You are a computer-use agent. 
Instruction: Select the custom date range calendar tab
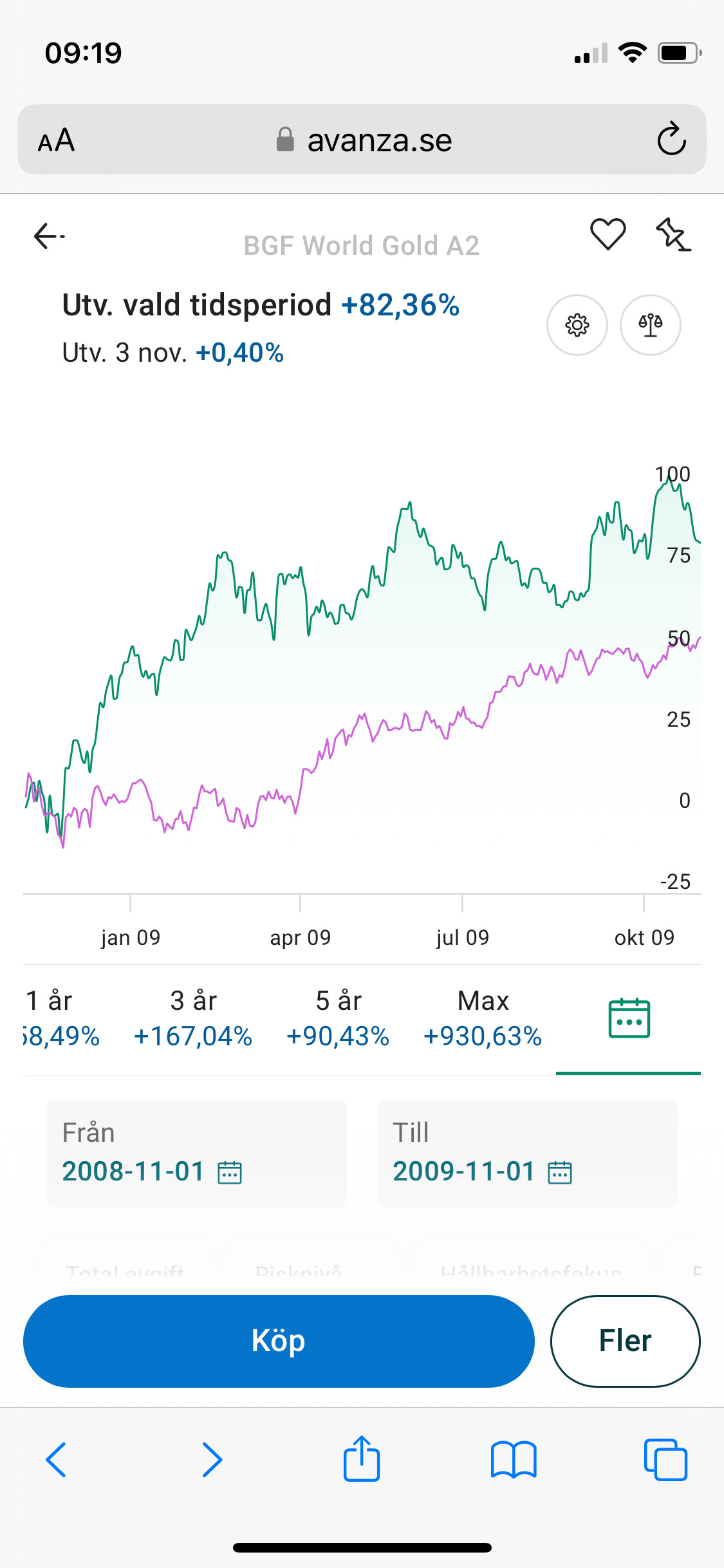(x=629, y=1018)
